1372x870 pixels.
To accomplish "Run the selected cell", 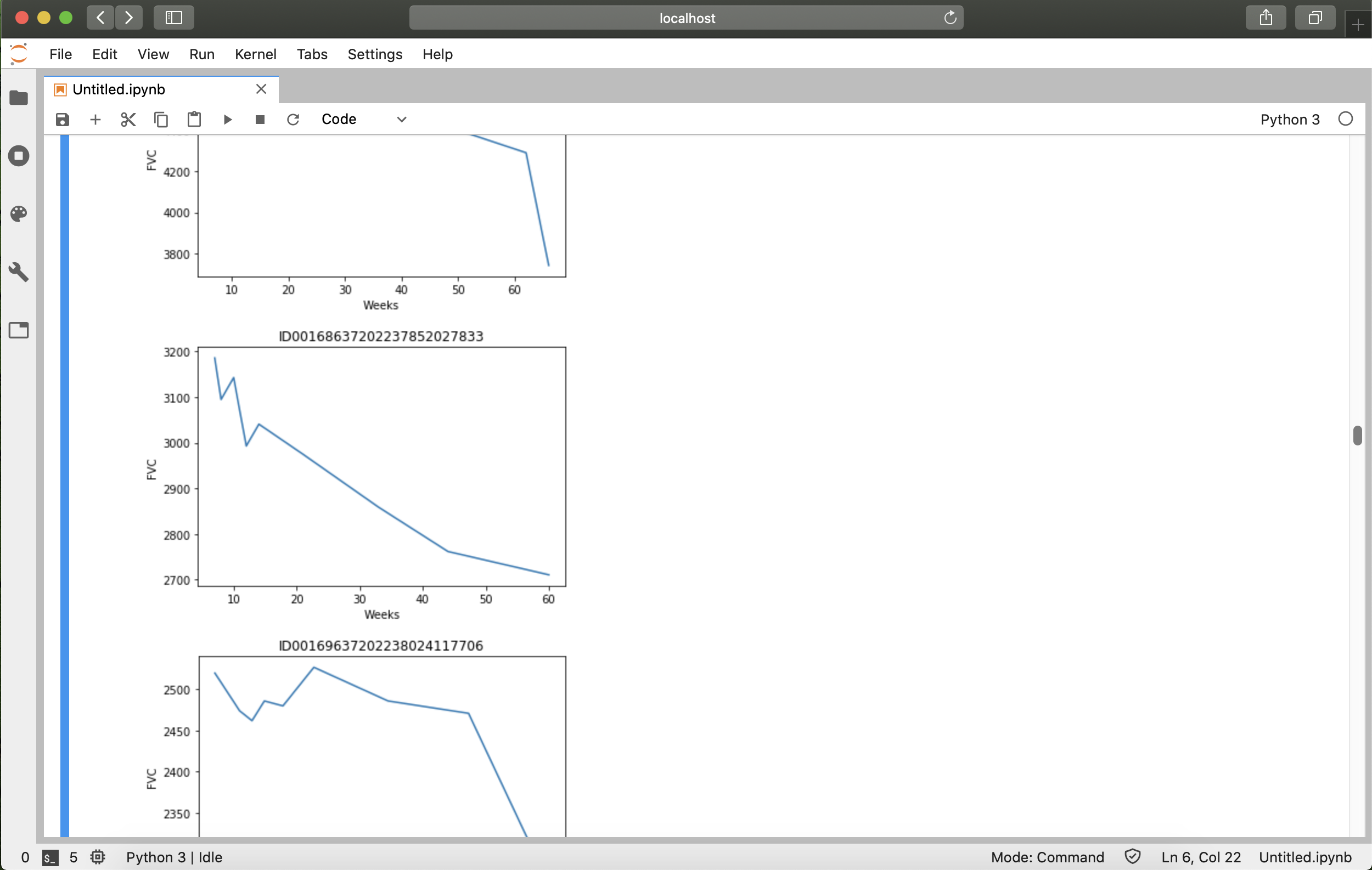I will pyautogui.click(x=227, y=120).
